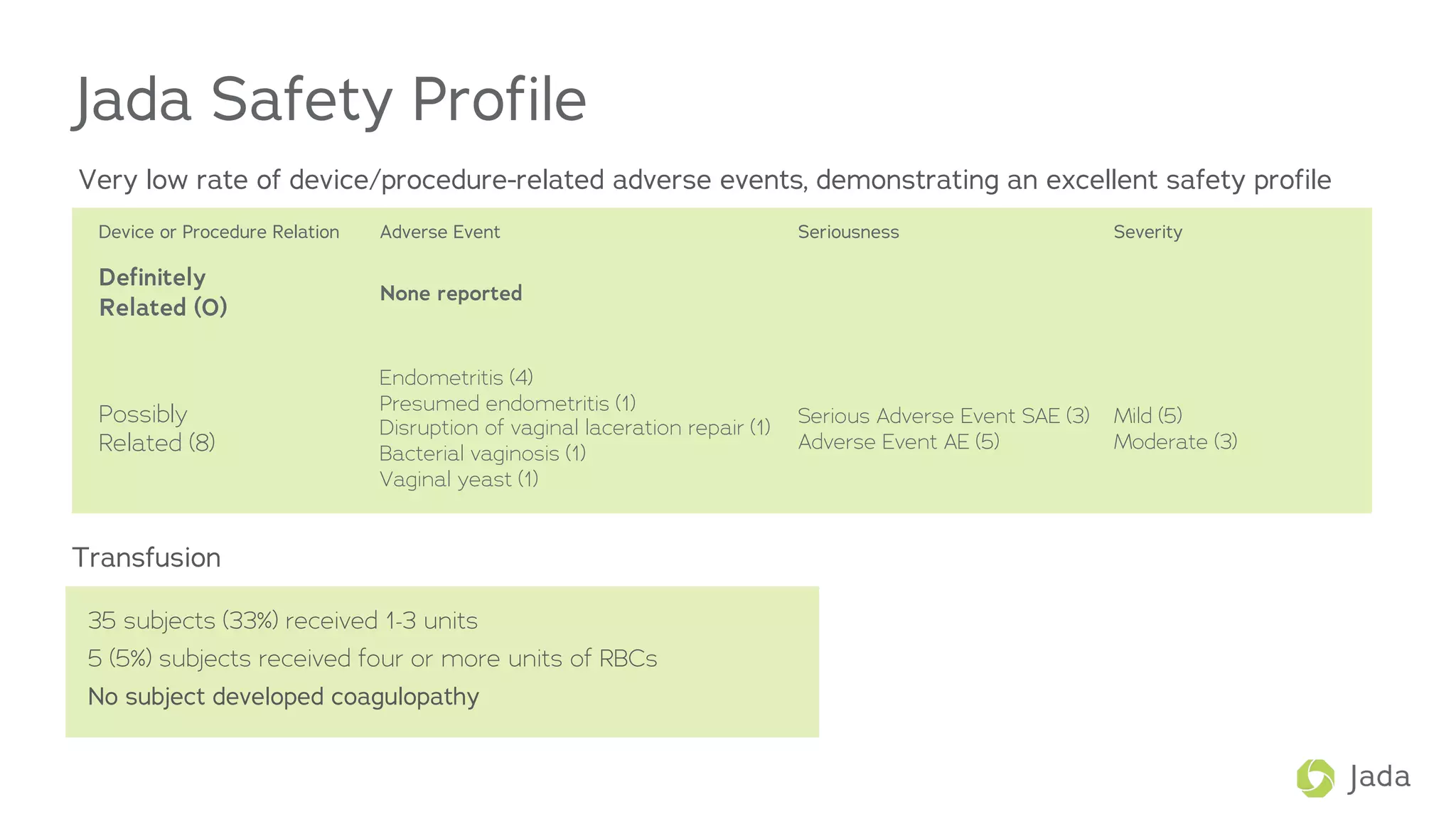Select the Definitely Related (0) row label
1456x819 pixels.
click(163, 292)
